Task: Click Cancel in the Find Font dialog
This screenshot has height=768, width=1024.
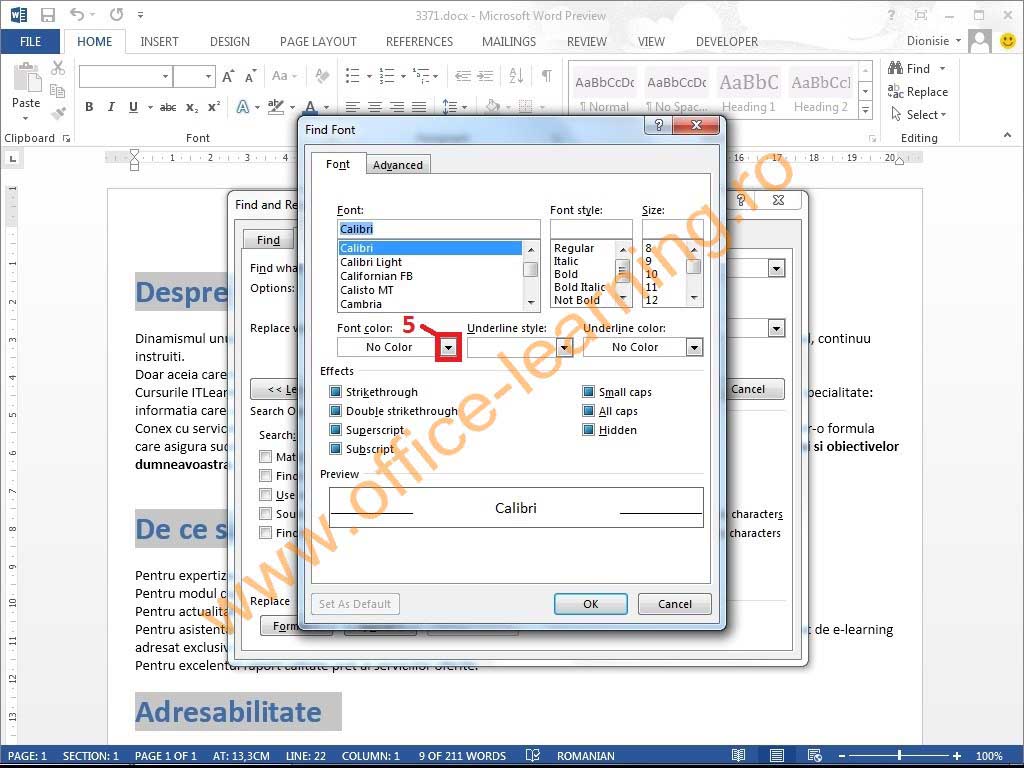Action: pos(675,604)
